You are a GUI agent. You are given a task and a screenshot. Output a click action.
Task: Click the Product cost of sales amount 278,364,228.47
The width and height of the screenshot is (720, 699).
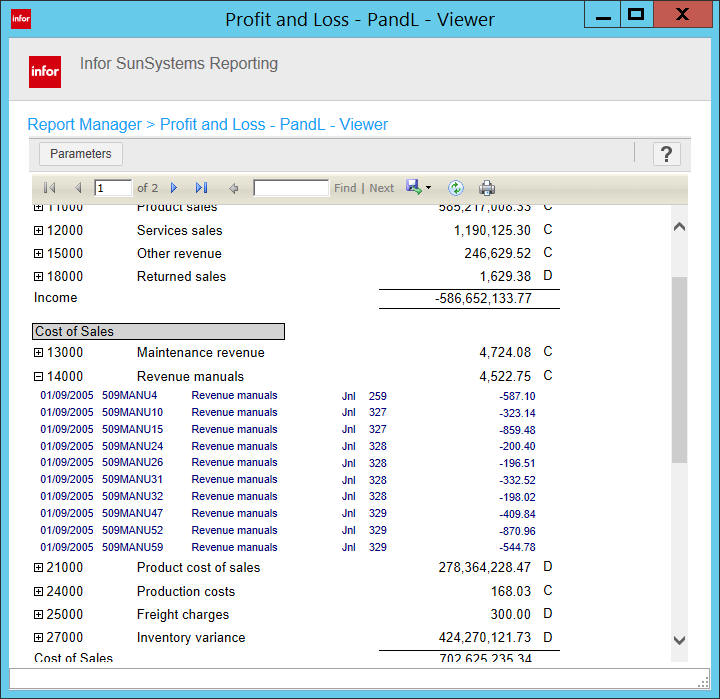point(484,568)
